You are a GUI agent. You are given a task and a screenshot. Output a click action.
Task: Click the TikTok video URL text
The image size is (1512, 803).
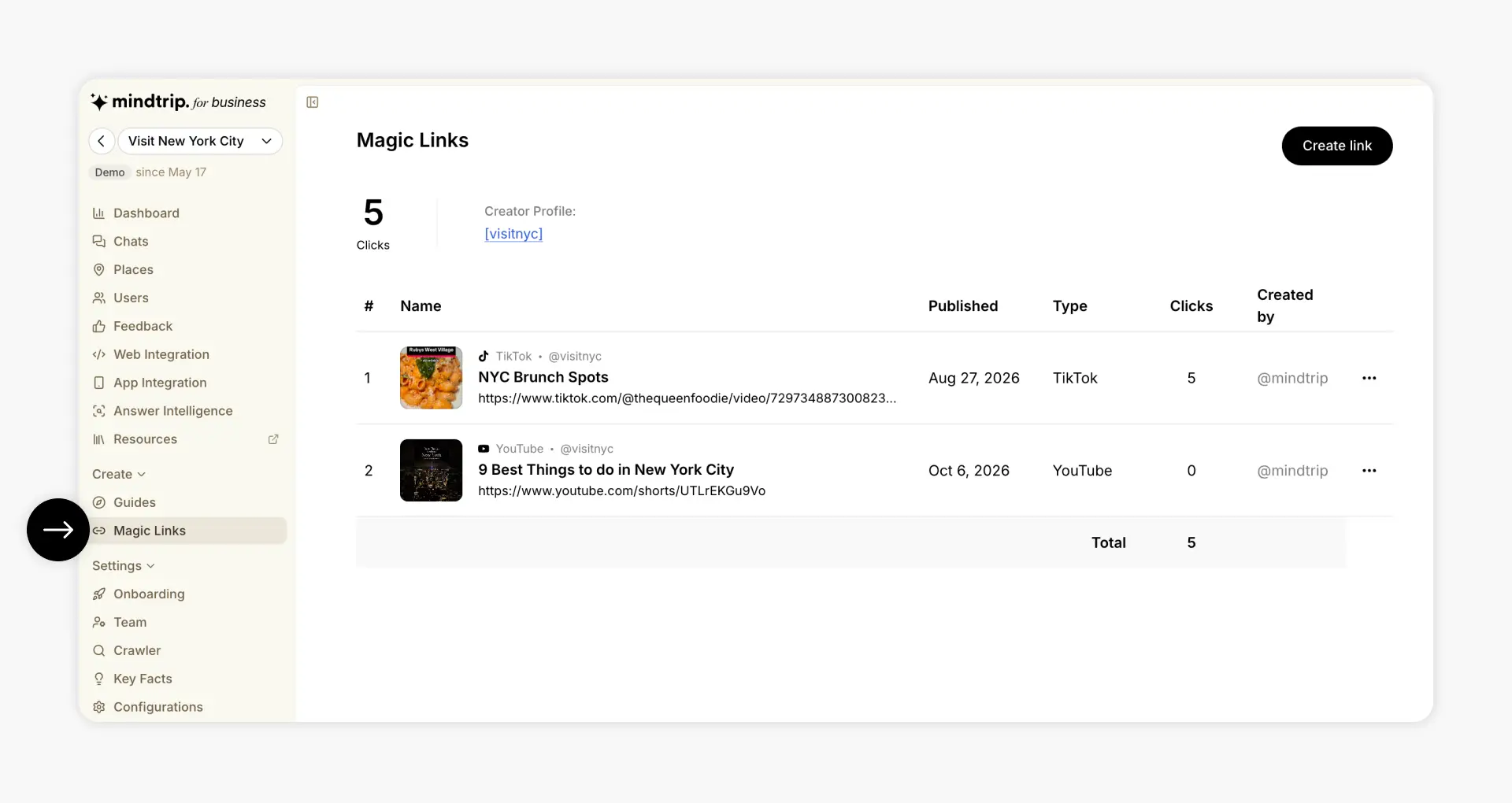[x=687, y=398]
